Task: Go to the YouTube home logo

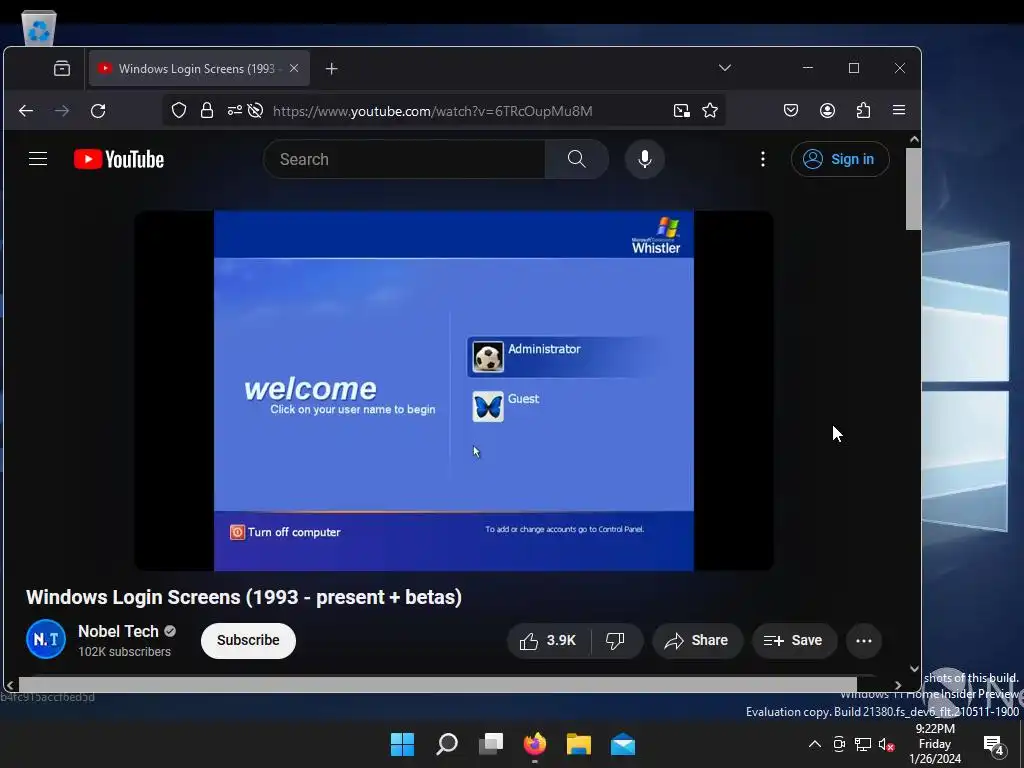Action: tap(119, 159)
